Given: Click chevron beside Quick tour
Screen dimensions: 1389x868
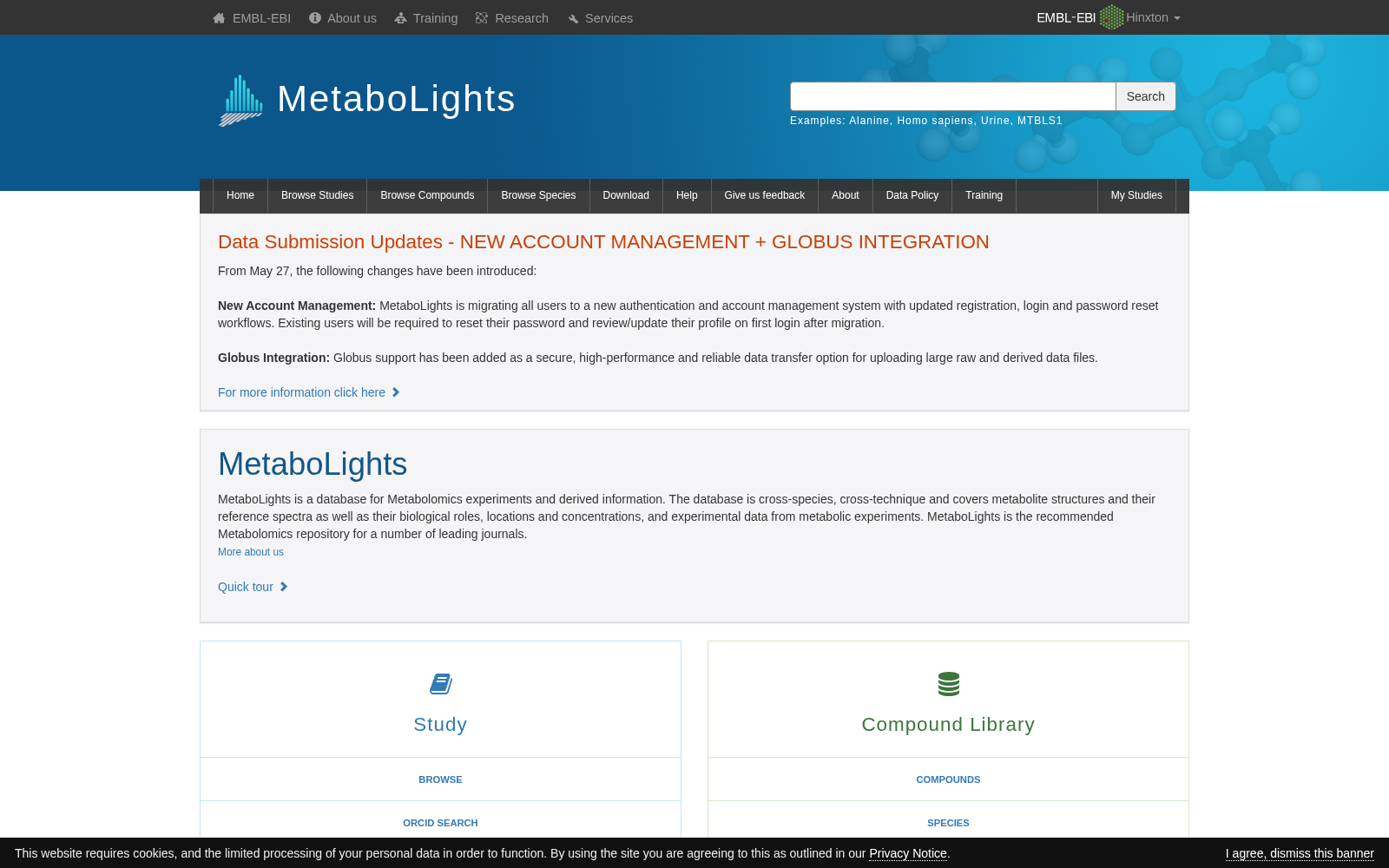Looking at the screenshot, I should tap(284, 587).
